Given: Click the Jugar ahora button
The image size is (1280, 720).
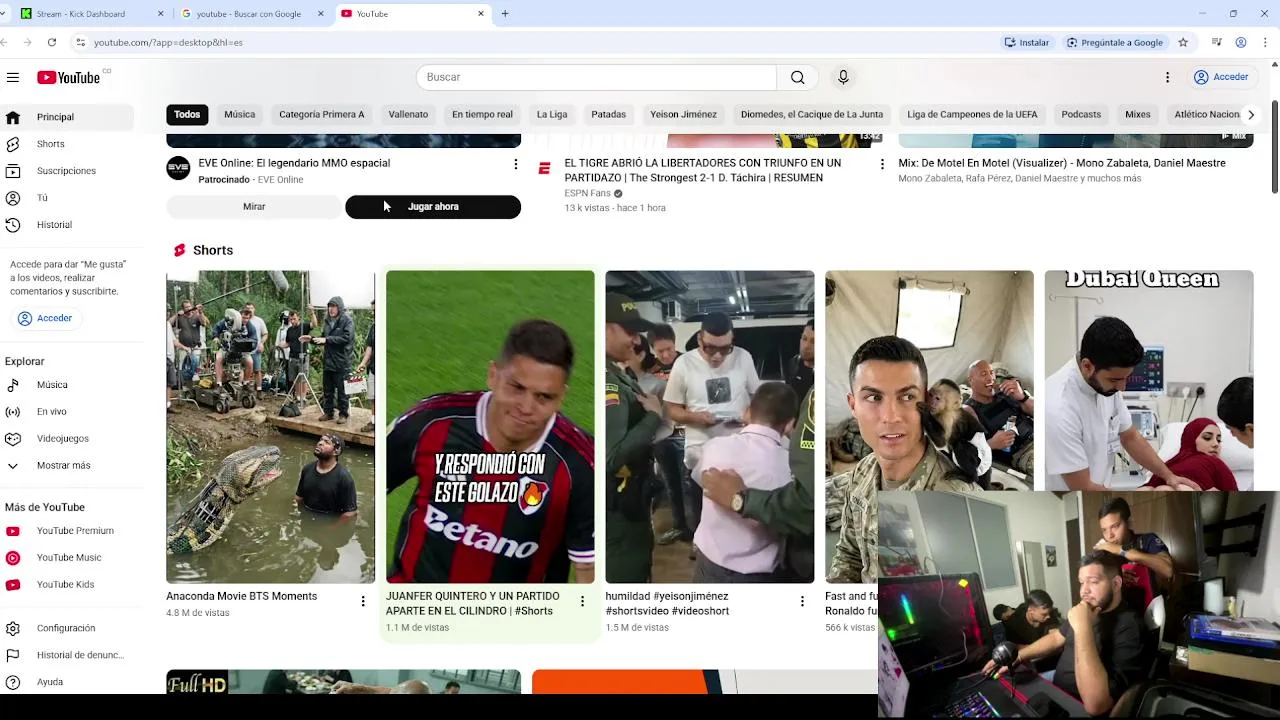Looking at the screenshot, I should (x=433, y=207).
